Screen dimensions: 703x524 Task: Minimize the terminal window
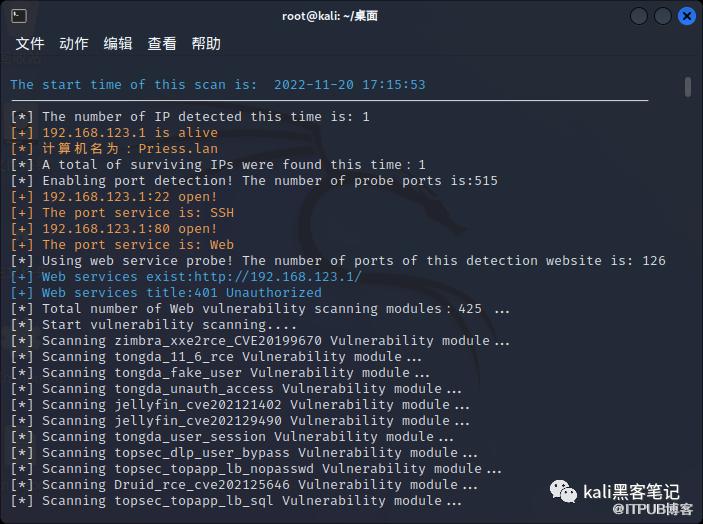[x=639, y=16]
